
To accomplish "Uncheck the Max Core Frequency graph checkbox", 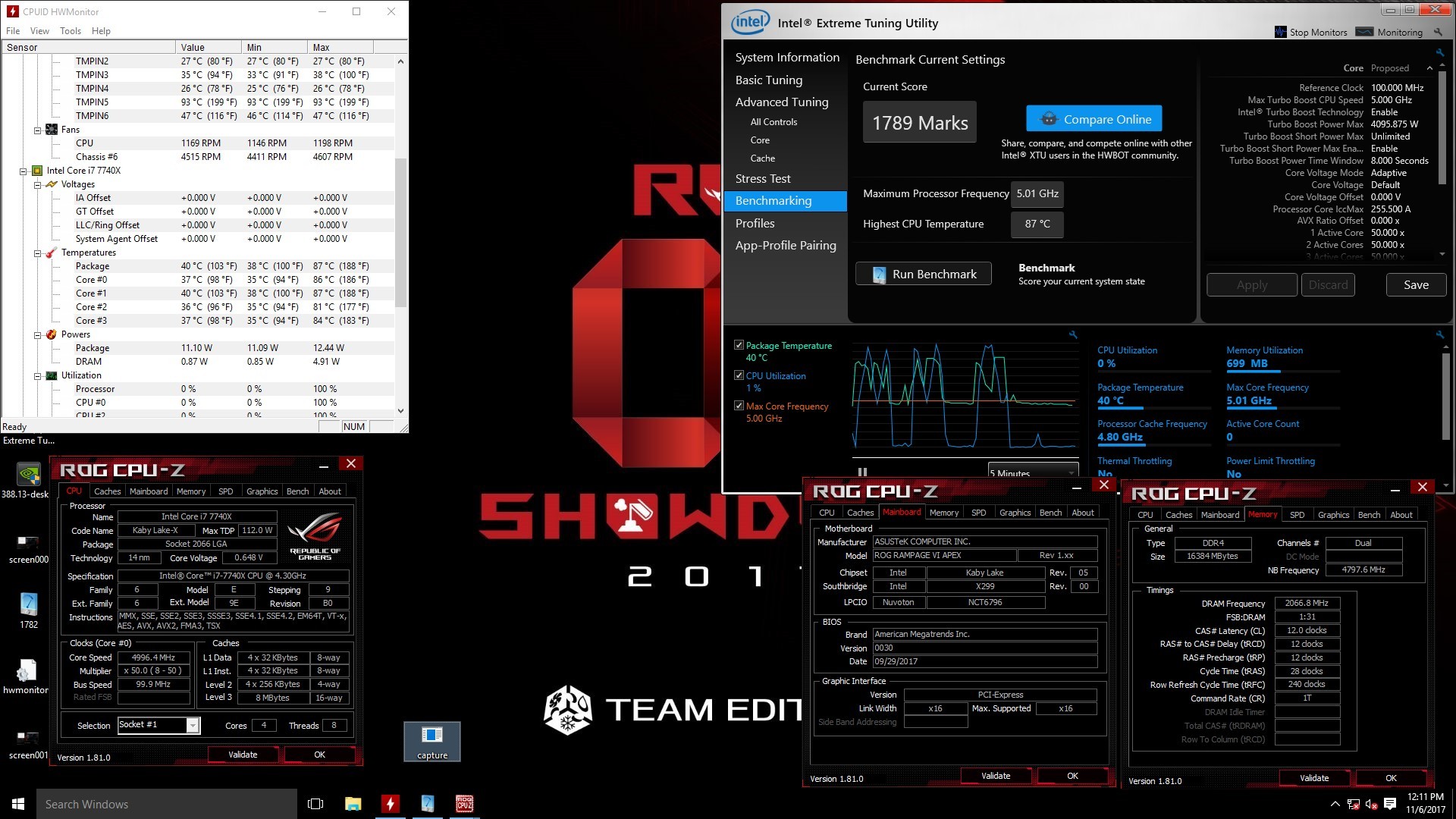I will [739, 406].
